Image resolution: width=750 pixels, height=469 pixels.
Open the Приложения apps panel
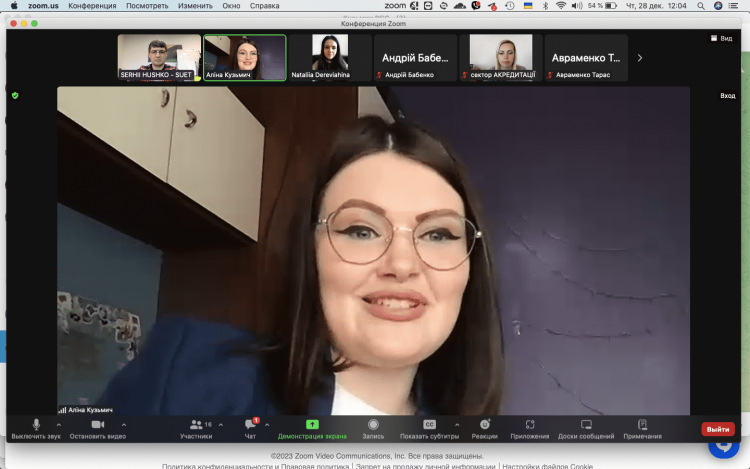529,428
